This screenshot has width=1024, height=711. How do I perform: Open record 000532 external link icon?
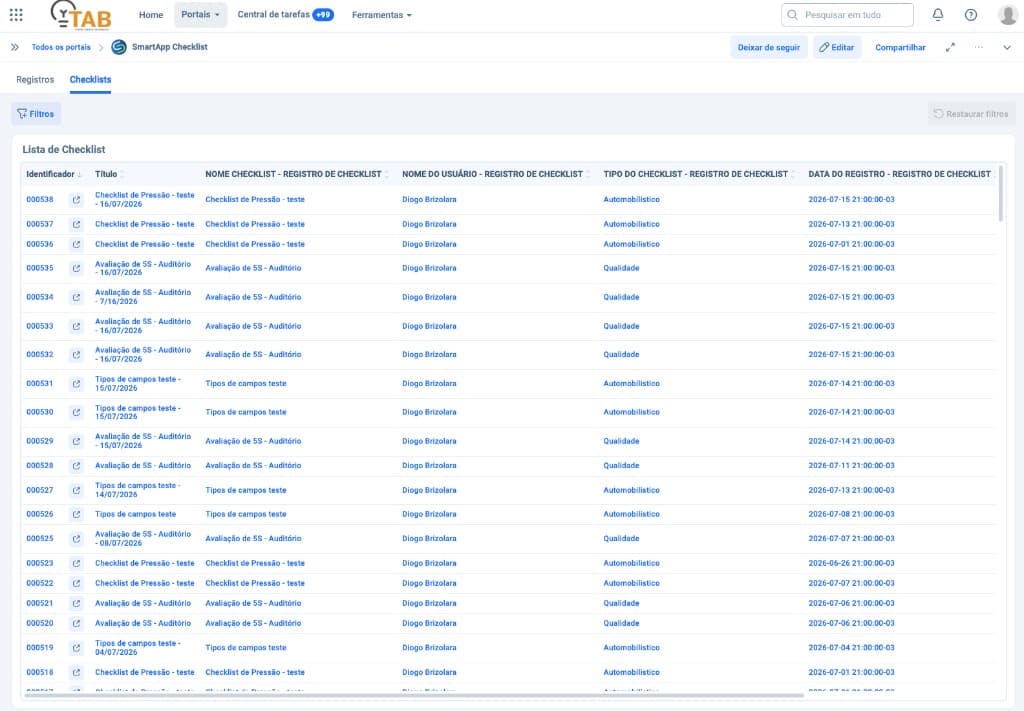point(76,355)
